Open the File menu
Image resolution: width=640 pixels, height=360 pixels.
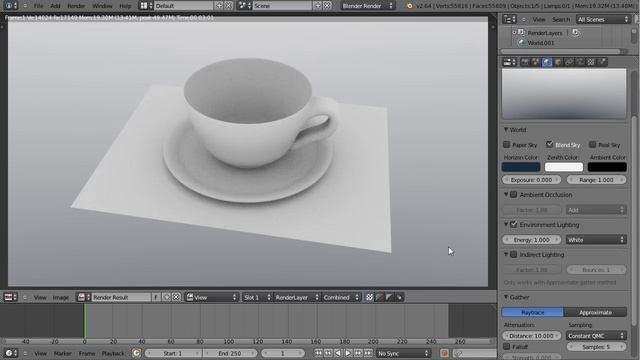point(38,6)
